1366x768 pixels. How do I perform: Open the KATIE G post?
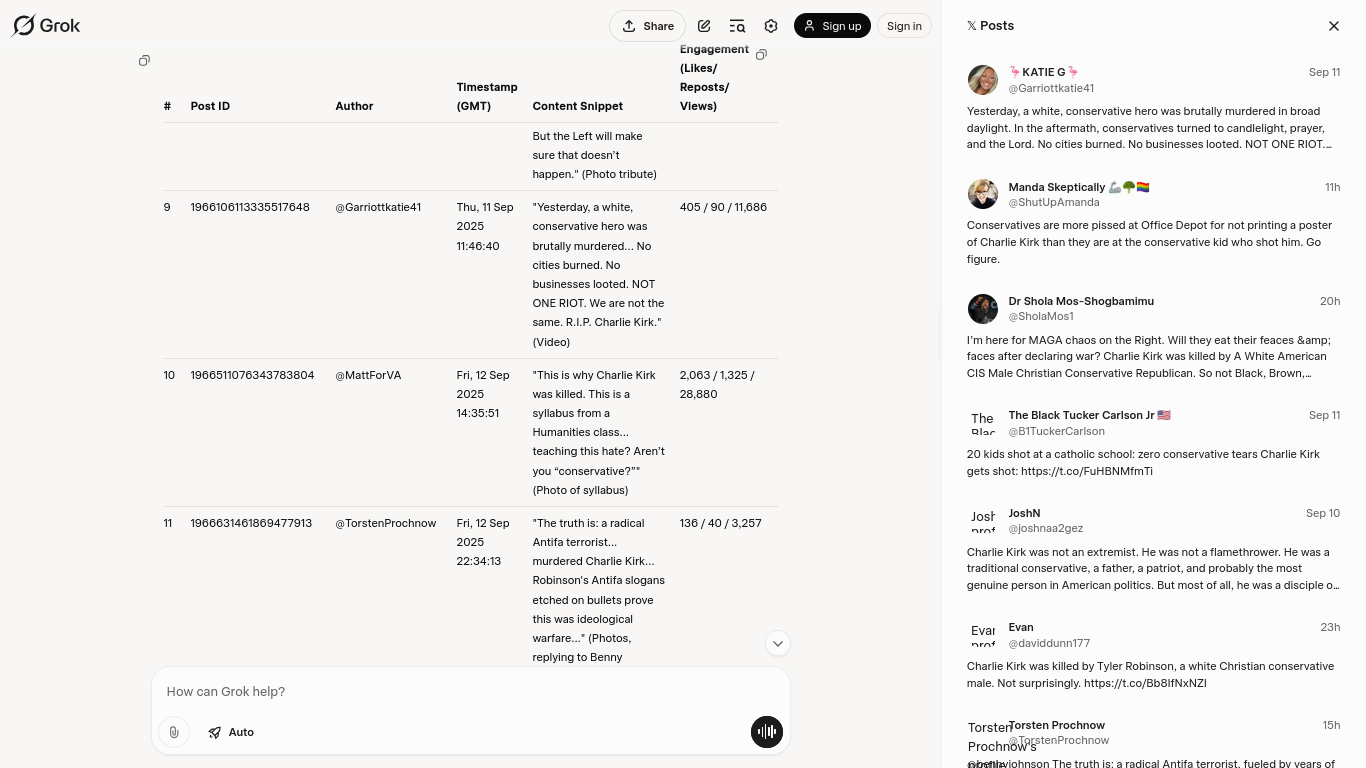pos(1153,109)
